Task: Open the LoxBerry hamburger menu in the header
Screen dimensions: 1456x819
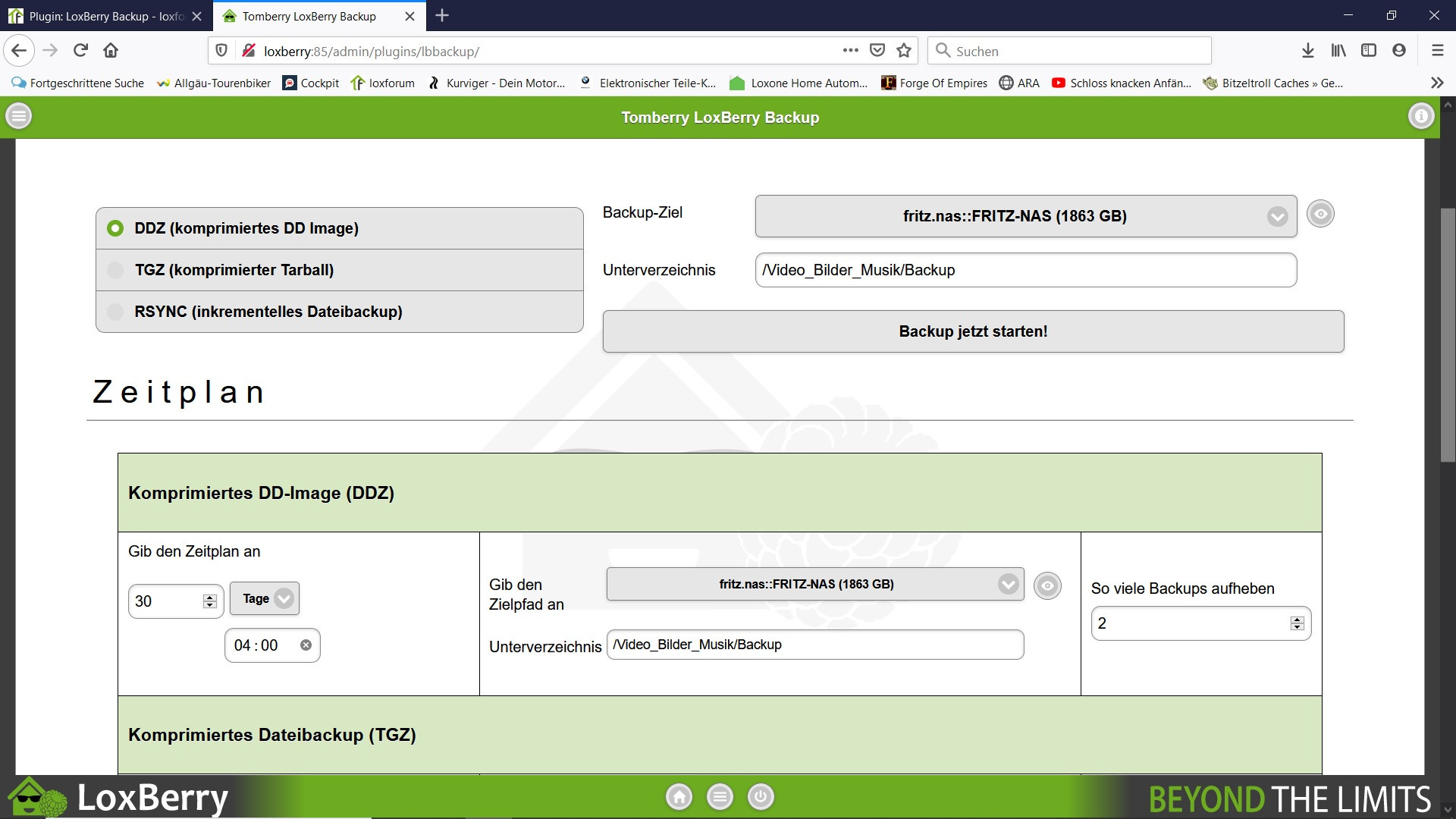Action: pyautogui.click(x=19, y=116)
